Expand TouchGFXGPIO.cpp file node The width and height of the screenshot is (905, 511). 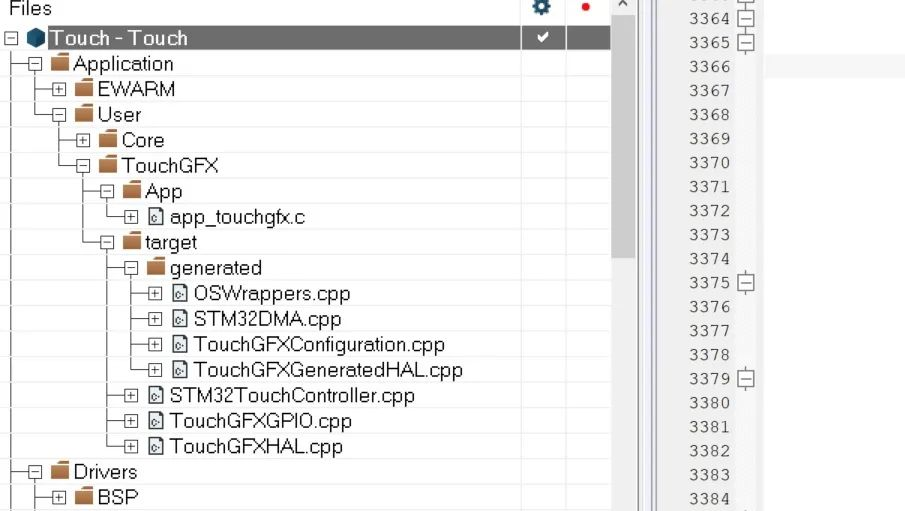tap(131, 421)
